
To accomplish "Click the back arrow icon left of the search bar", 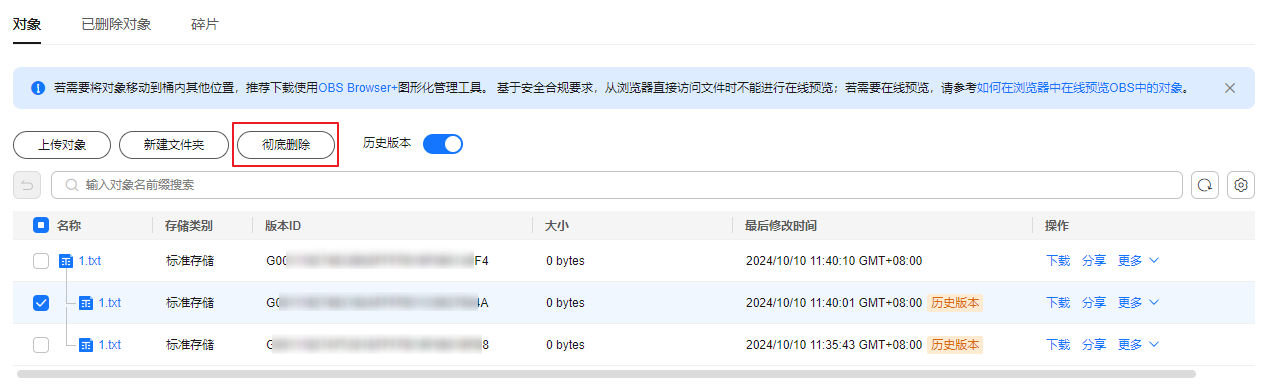I will [27, 185].
